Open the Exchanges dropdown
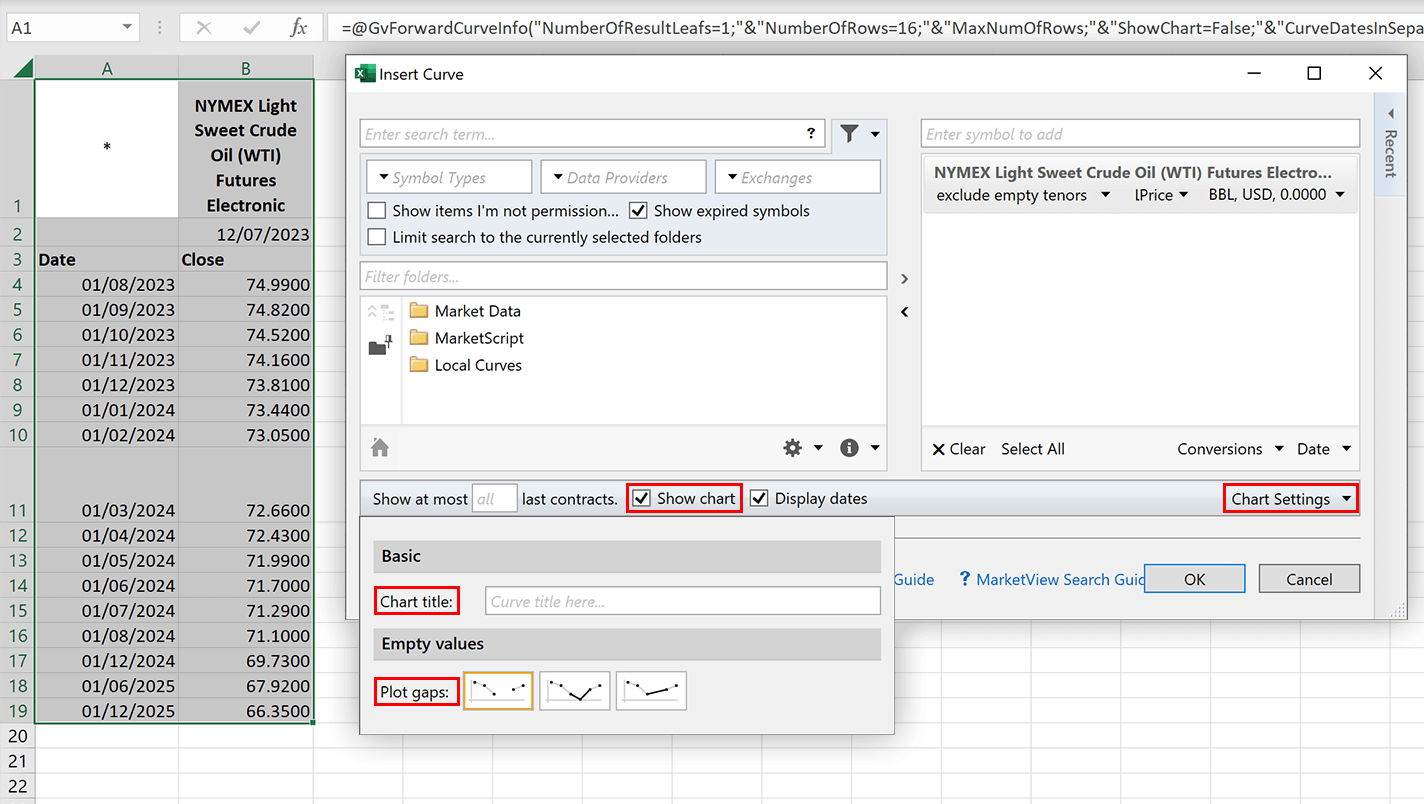Image resolution: width=1424 pixels, height=804 pixels. click(x=797, y=177)
